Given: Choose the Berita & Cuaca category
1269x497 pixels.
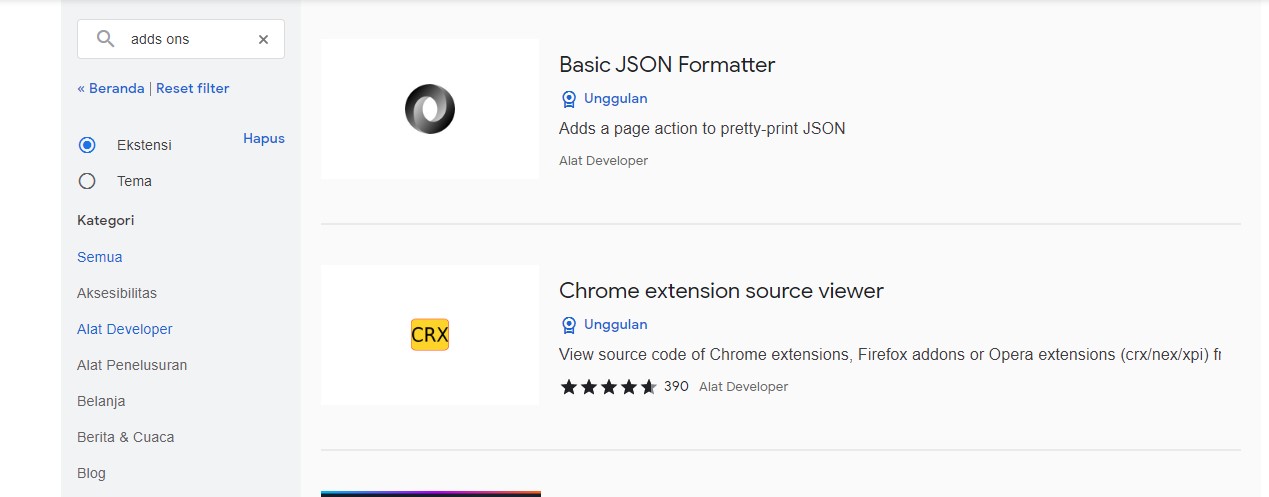Looking at the screenshot, I should (126, 437).
